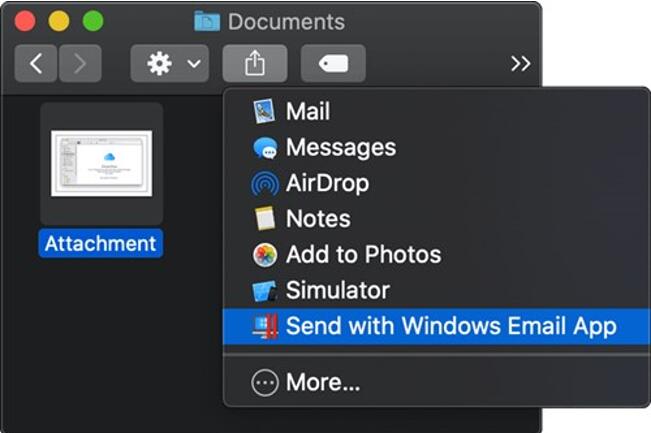
Task: Select AirDrop in the share menu
Action: (436, 183)
